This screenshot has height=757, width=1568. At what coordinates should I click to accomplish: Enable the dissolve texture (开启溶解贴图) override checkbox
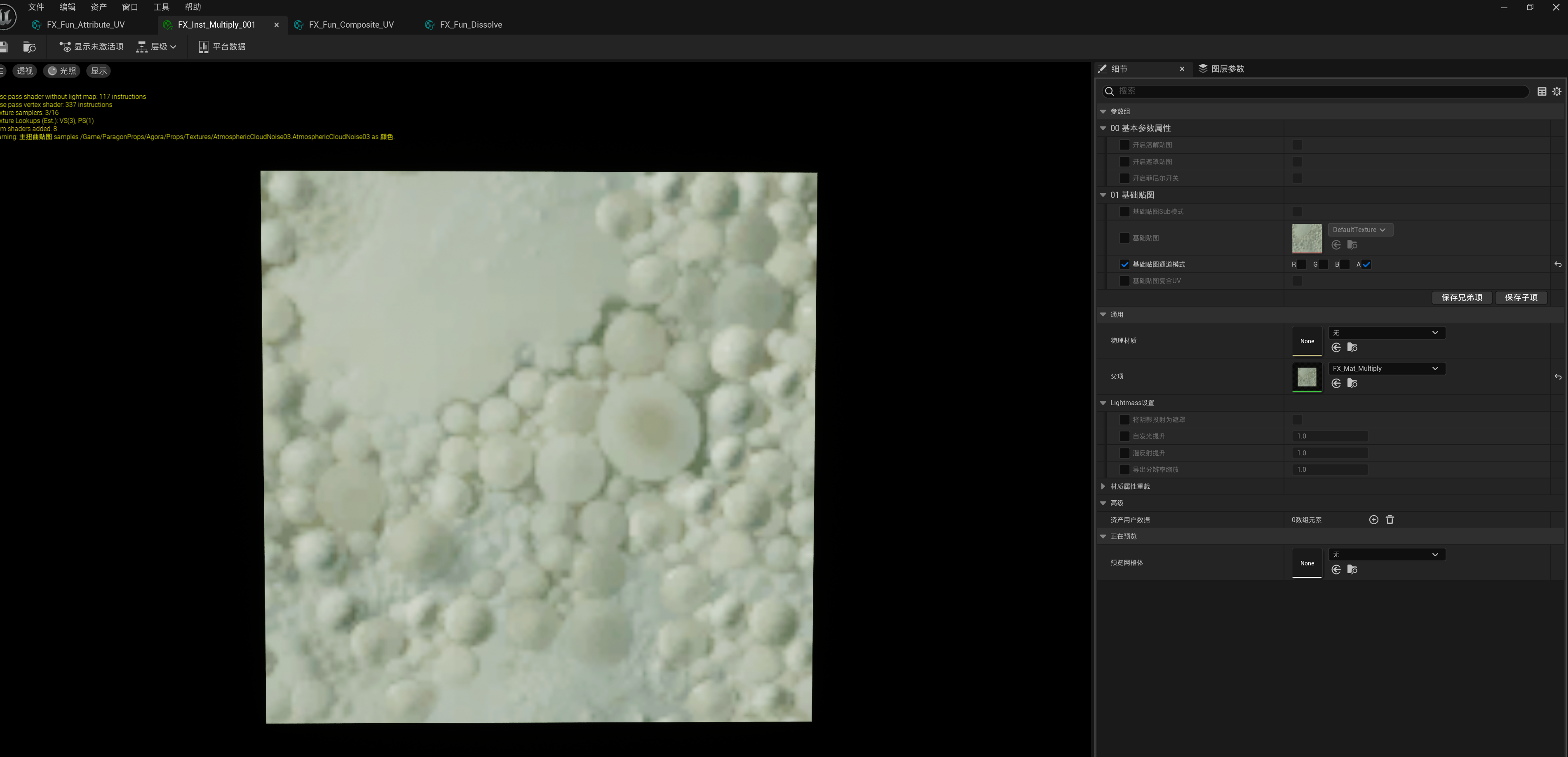tap(1124, 145)
